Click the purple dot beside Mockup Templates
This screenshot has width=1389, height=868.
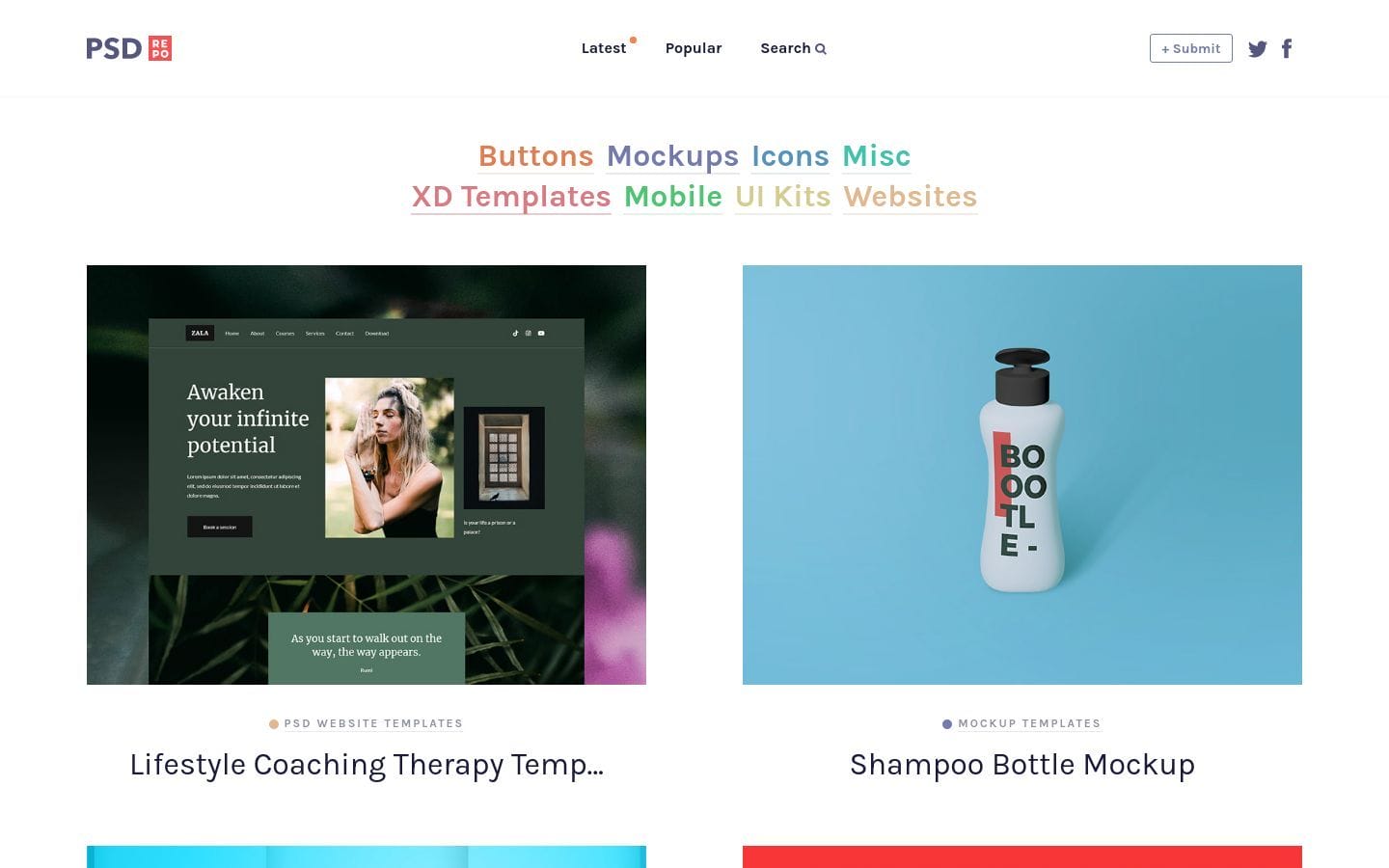(947, 724)
